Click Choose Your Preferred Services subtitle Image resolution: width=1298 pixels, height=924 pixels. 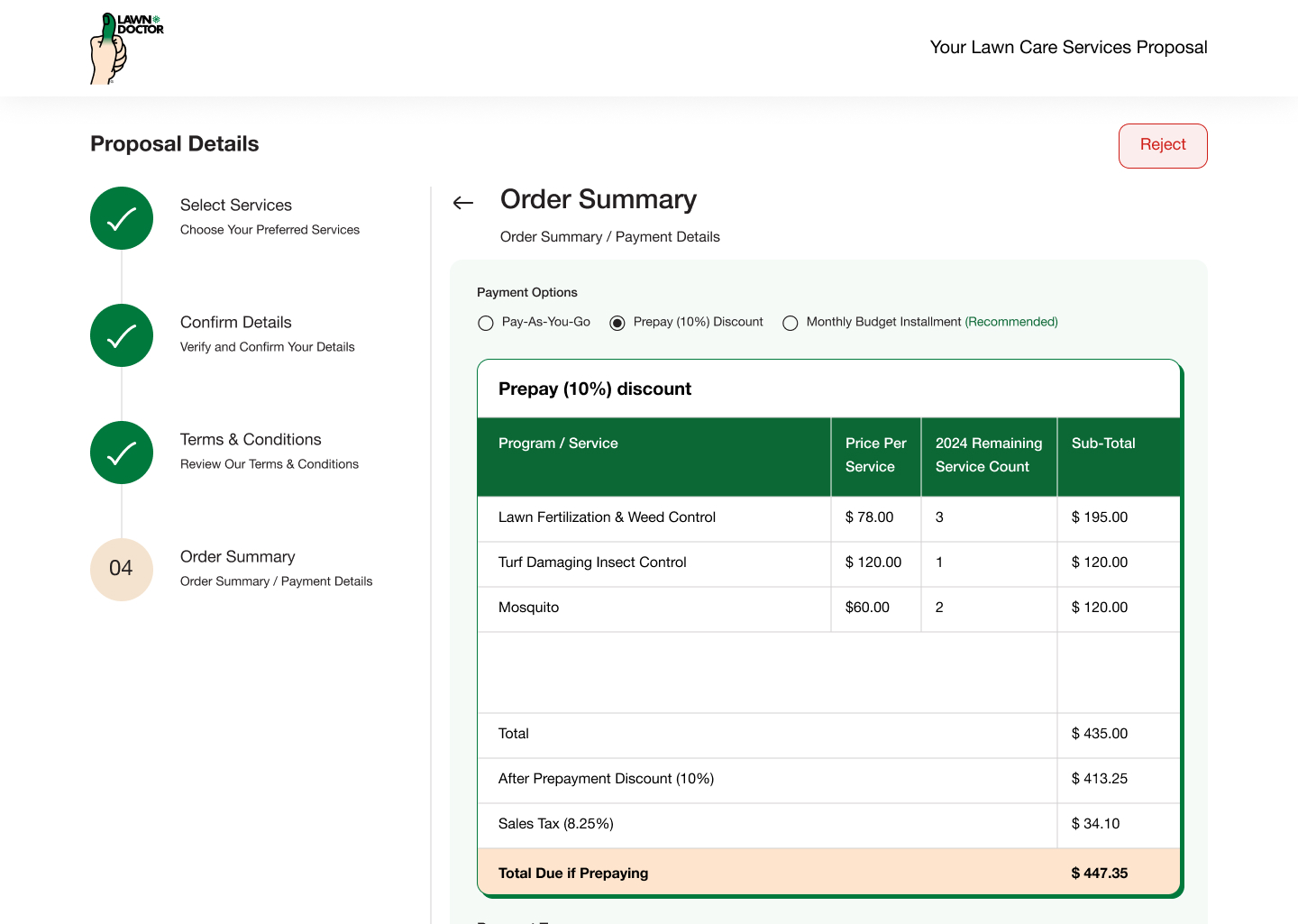[270, 230]
